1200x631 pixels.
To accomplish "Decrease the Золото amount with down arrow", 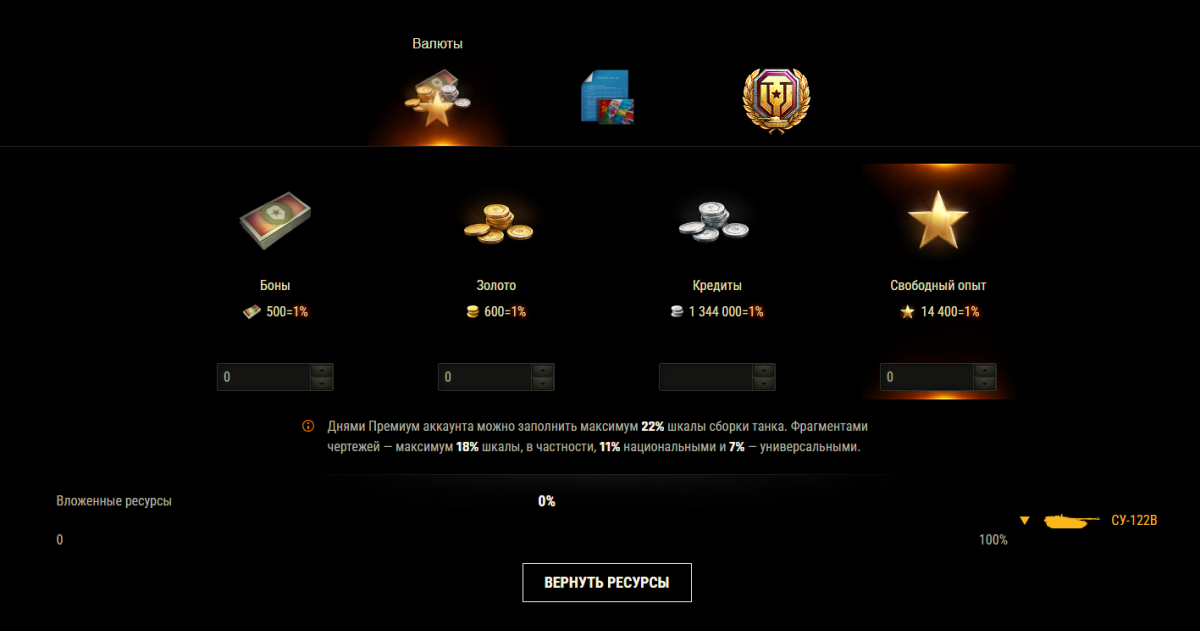I will [542, 383].
